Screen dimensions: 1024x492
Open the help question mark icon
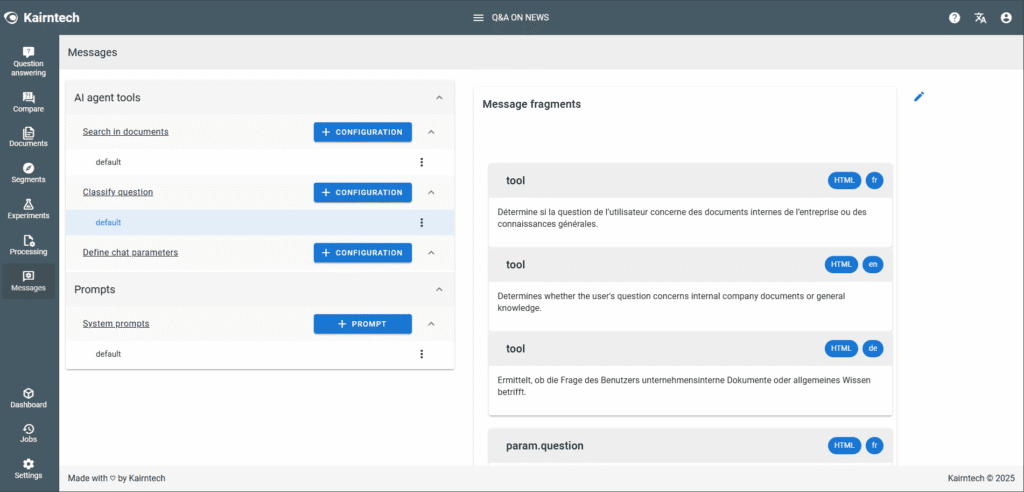coord(954,18)
